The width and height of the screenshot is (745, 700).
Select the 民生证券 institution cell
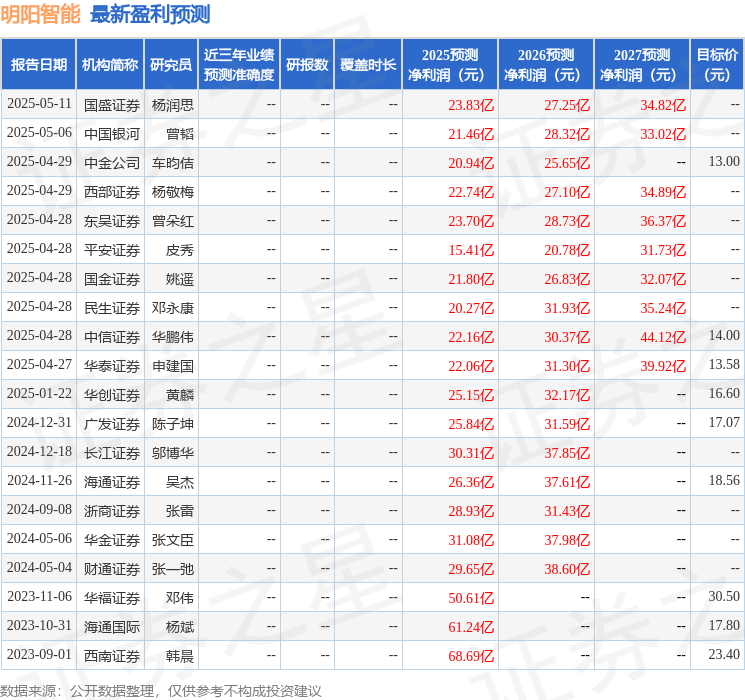(112, 308)
